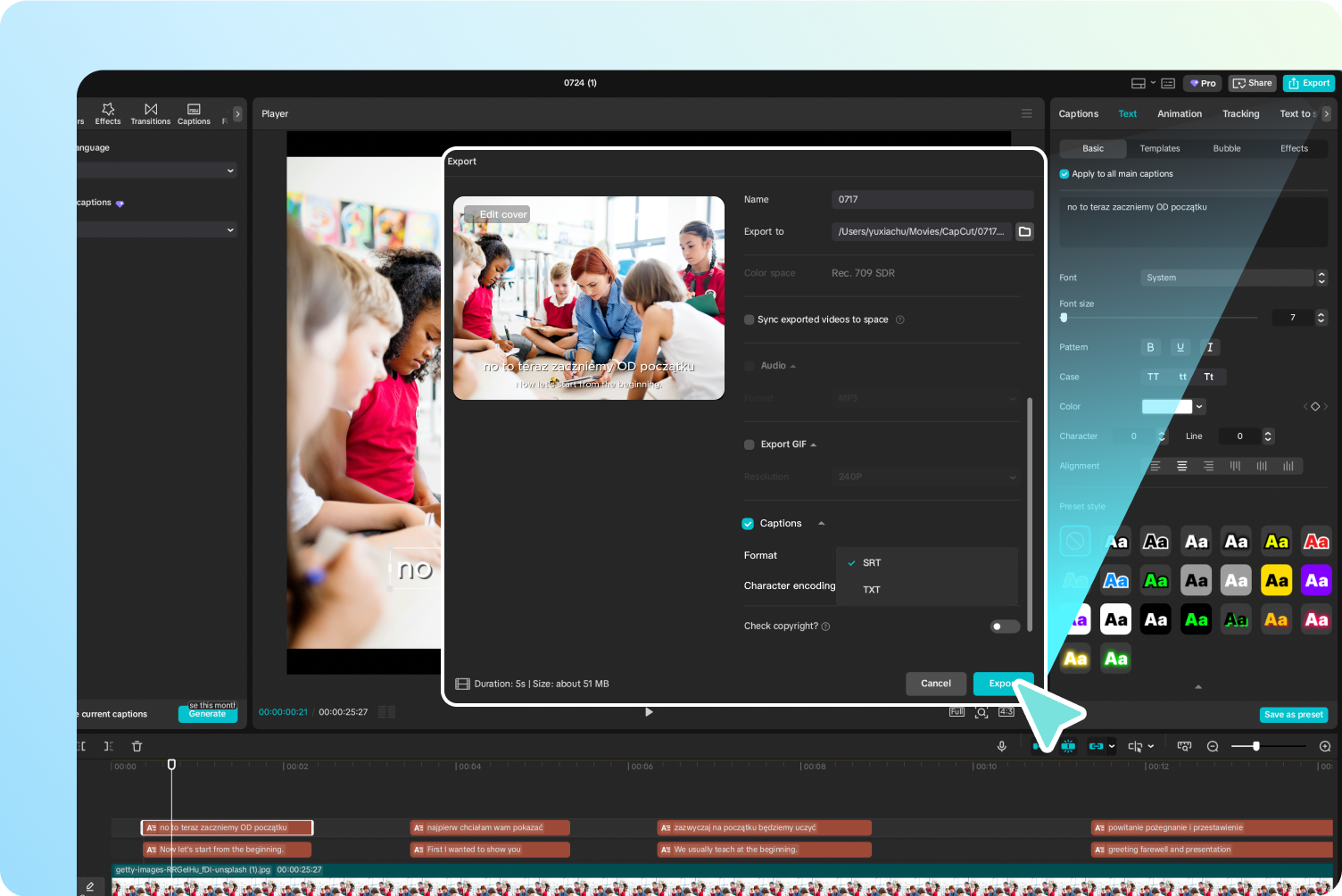Select TXT in the Format dropdown
This screenshot has height=896, width=1342.
point(872,590)
